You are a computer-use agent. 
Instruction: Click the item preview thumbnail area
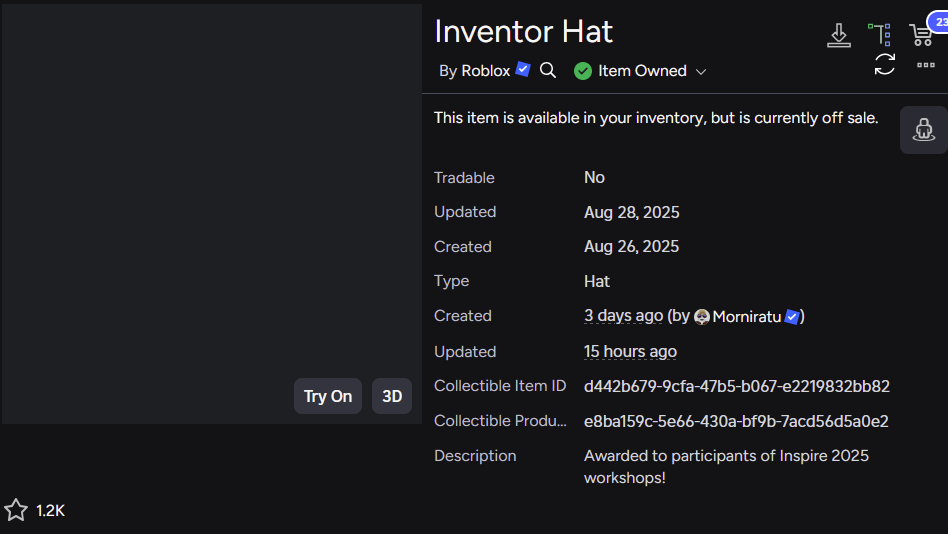tap(212, 213)
